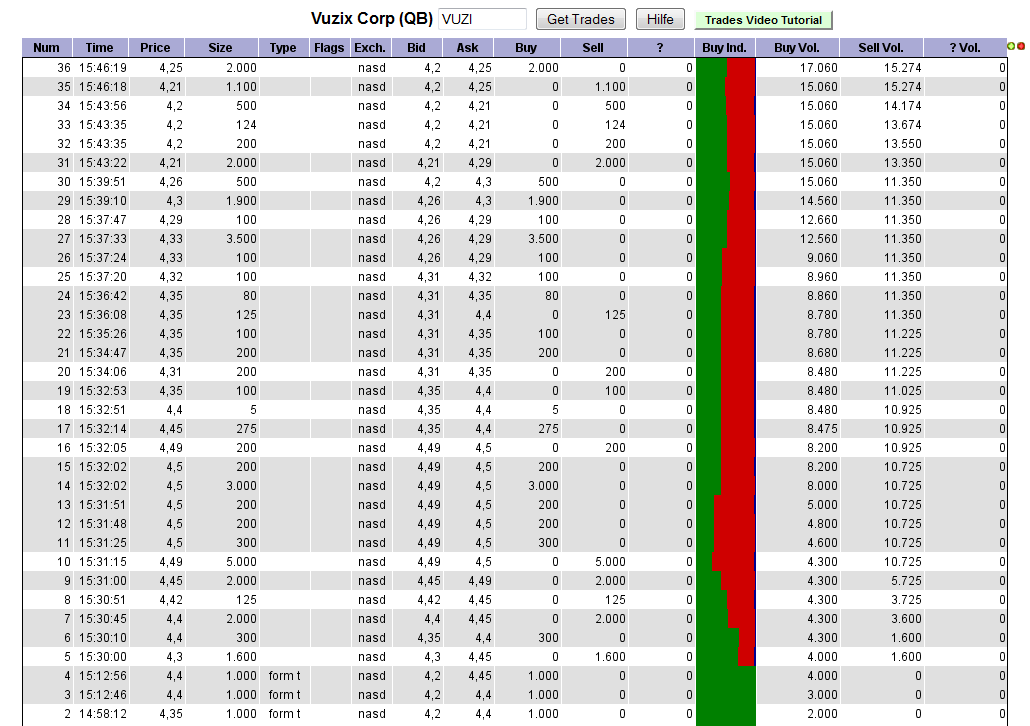Image resolution: width=1030 pixels, height=726 pixels.
Task: Select the Bid column header
Action: click(416, 47)
